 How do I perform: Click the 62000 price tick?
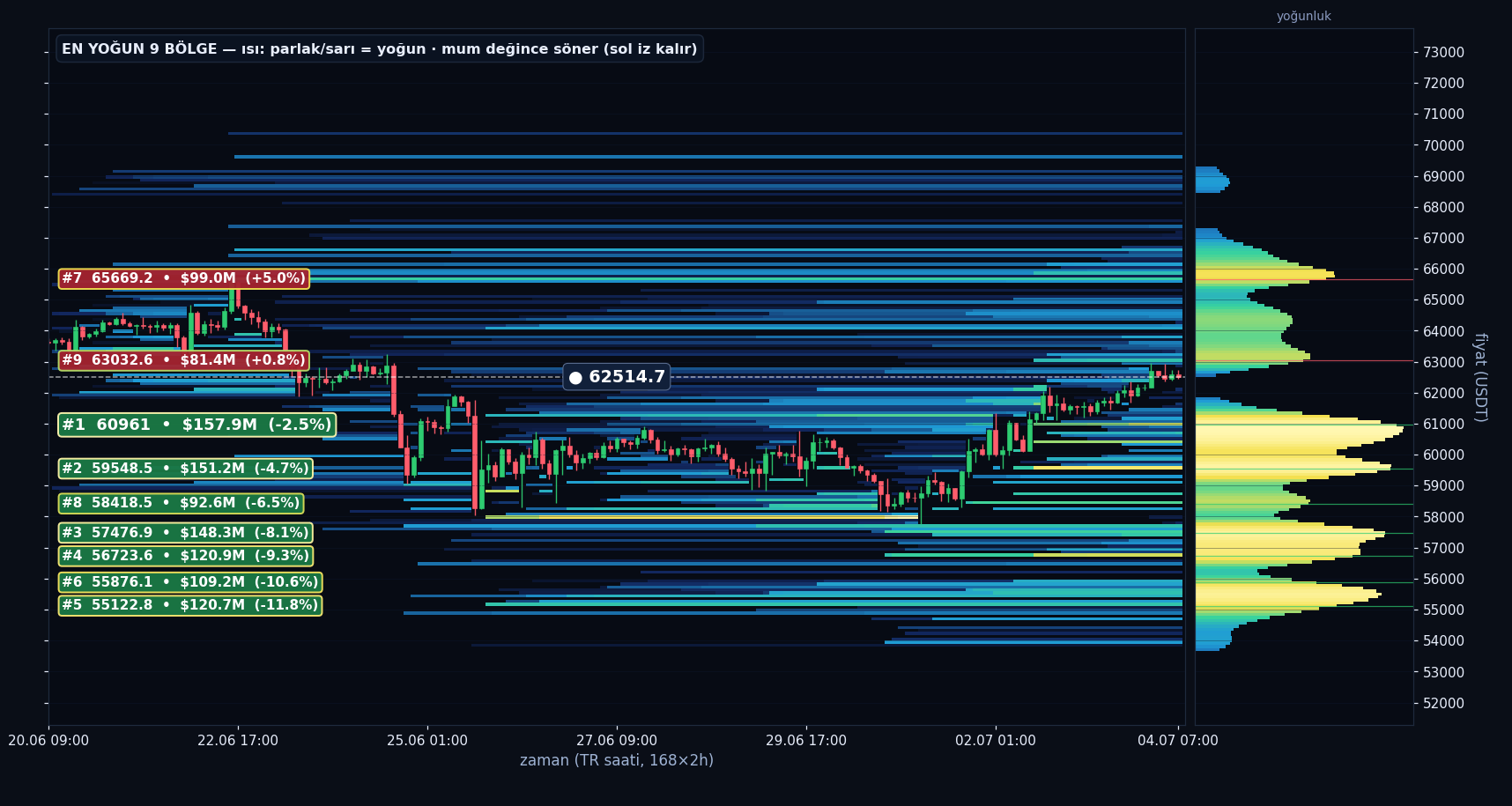(1443, 393)
